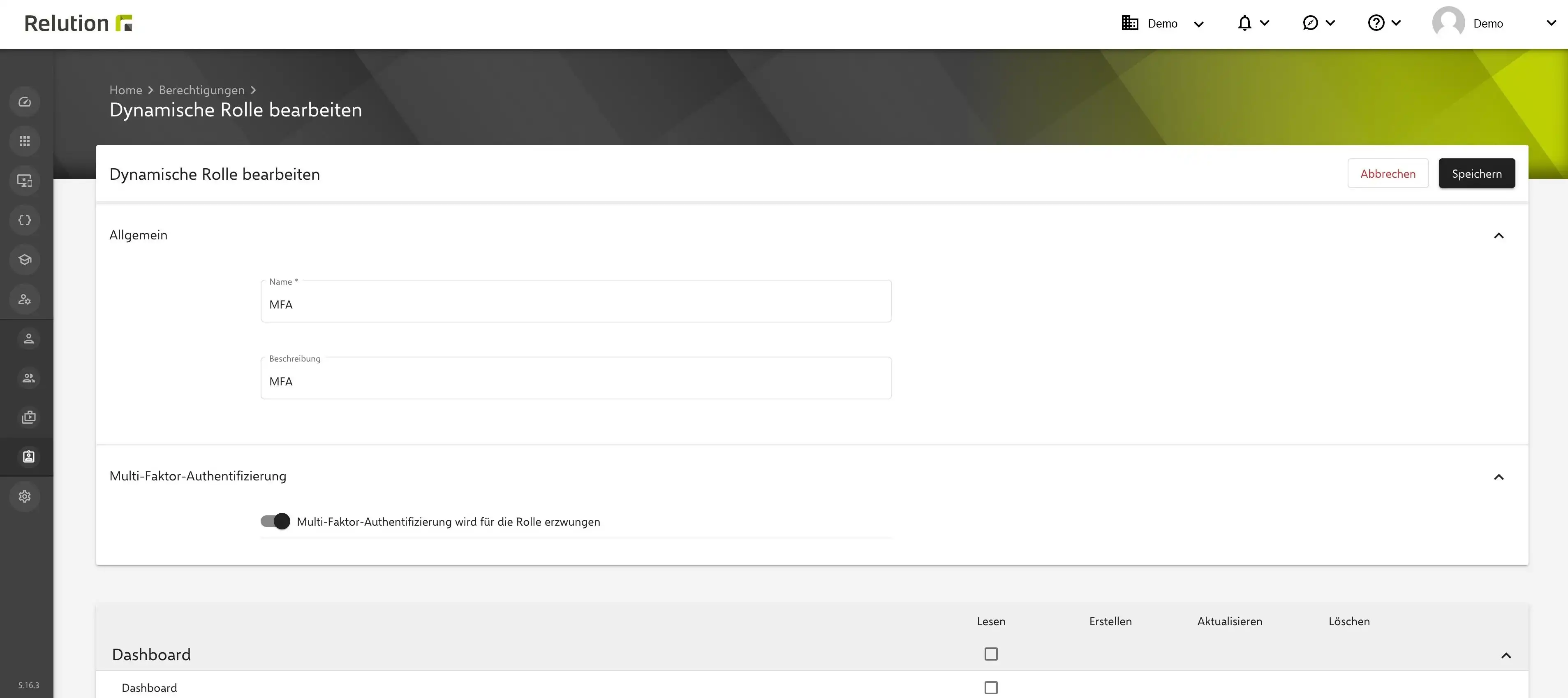Click the Multi-Faktor-Authentifizierung section title
The height and width of the screenshot is (698, 1568).
pos(198,476)
